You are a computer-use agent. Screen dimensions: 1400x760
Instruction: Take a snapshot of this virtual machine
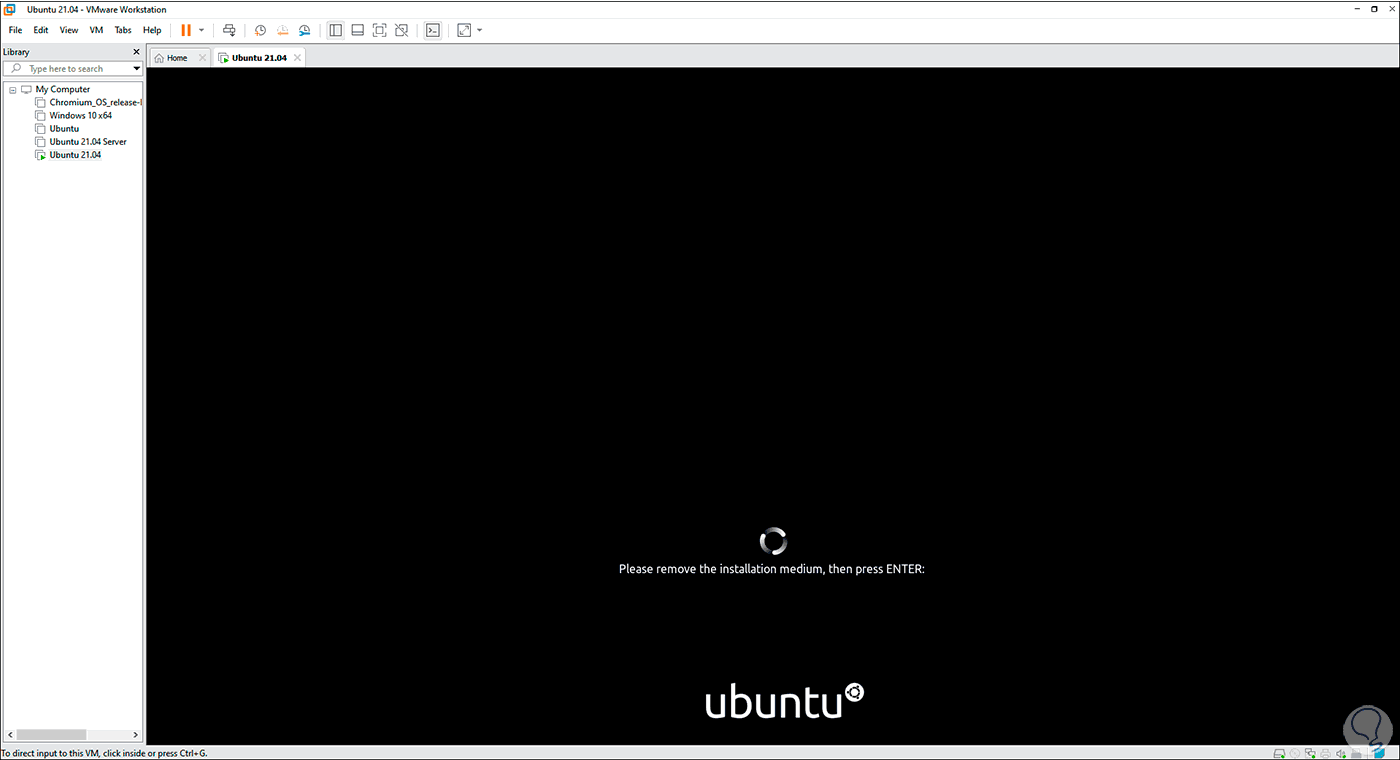tap(260, 30)
